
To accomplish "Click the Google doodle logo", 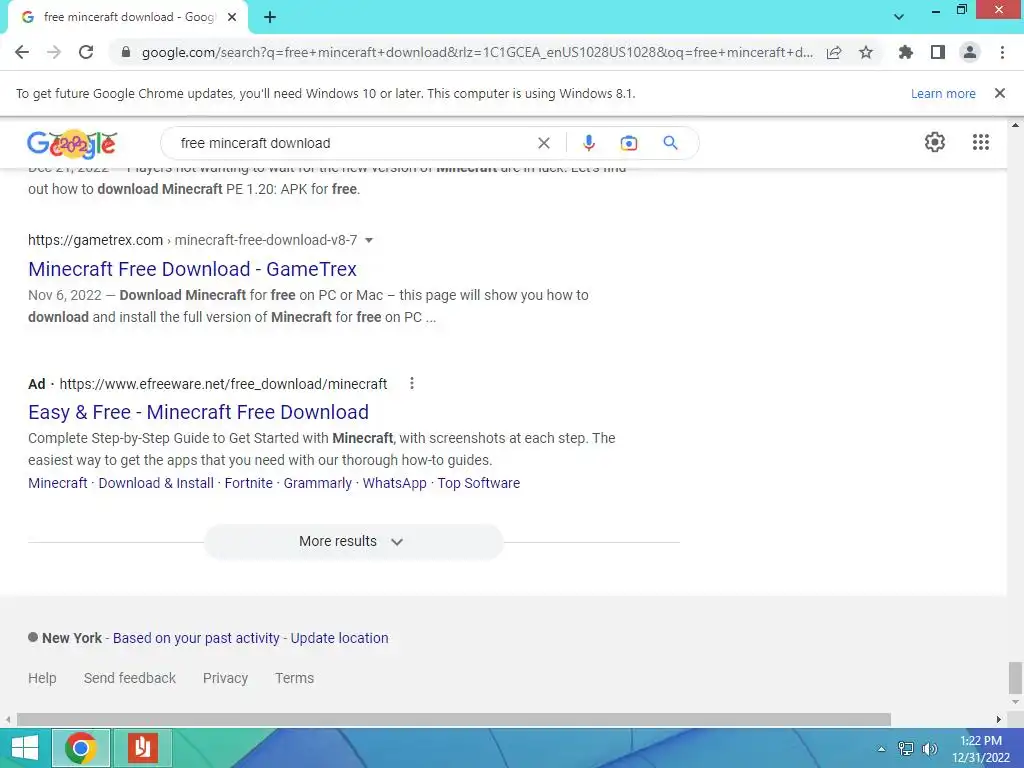I will tap(72, 144).
